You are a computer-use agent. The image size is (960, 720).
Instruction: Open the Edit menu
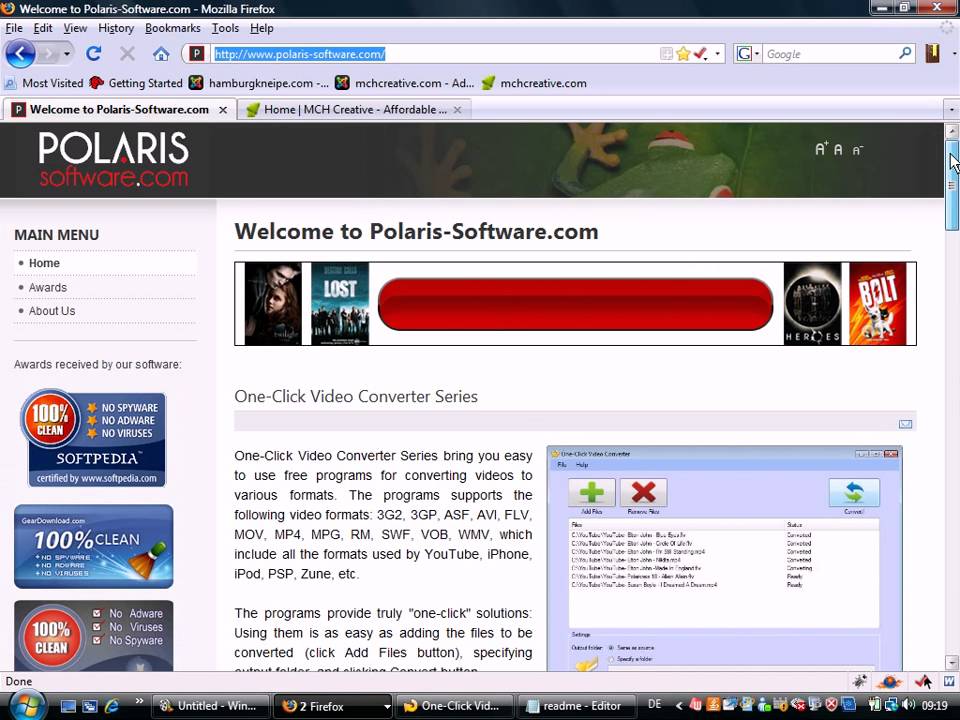tap(42, 28)
